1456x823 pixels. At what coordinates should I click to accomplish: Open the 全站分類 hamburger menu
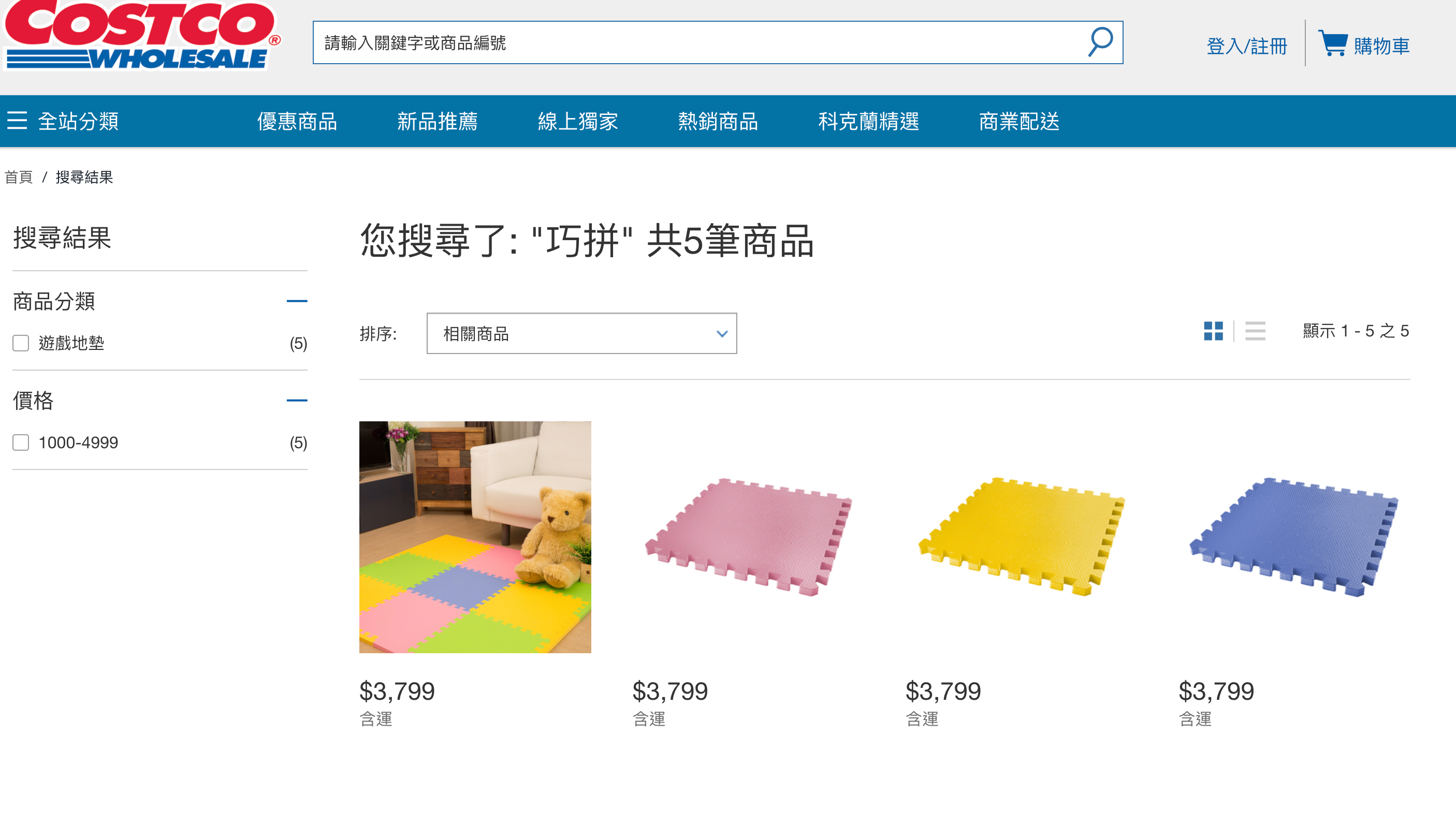(x=18, y=121)
